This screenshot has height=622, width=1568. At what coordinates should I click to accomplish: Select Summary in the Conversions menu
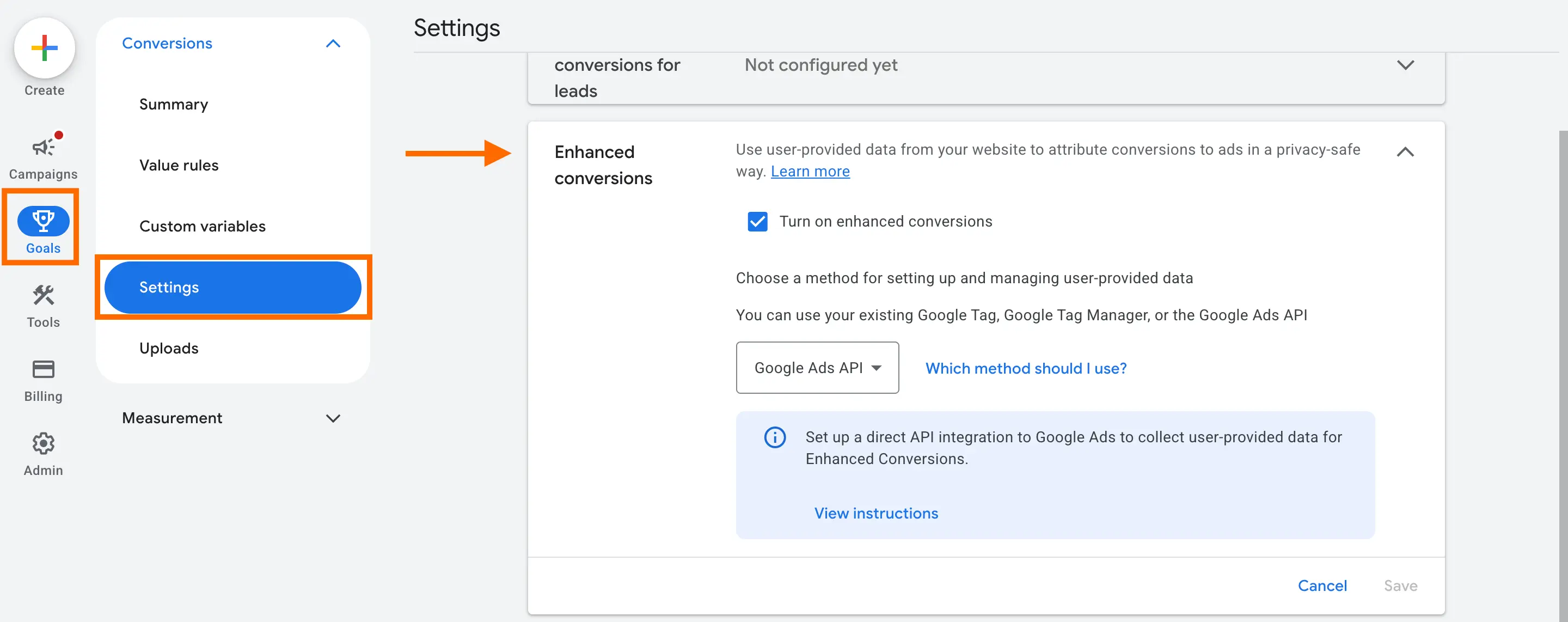pos(174,104)
